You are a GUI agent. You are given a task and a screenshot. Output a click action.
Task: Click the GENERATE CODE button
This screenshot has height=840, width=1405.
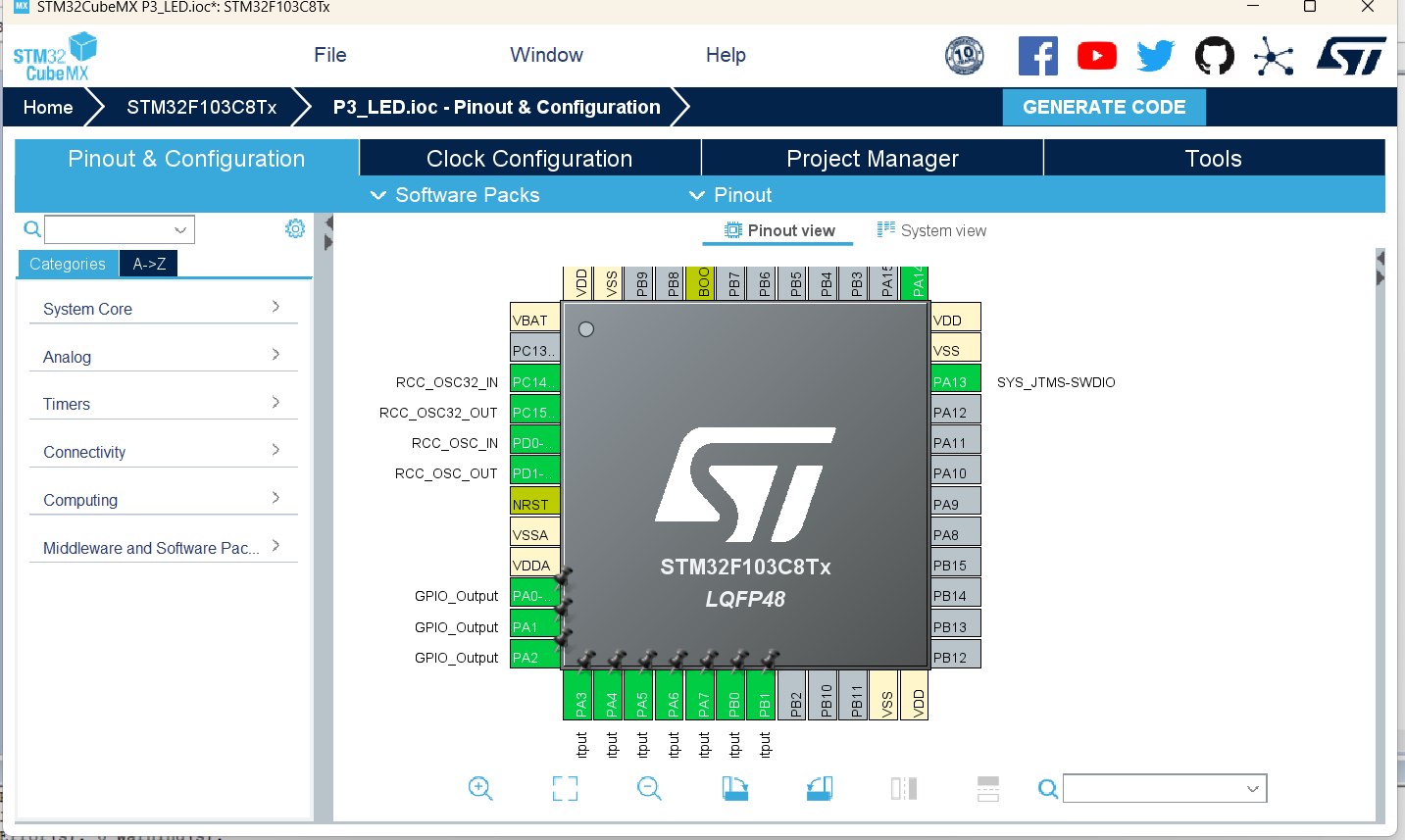pos(1104,107)
